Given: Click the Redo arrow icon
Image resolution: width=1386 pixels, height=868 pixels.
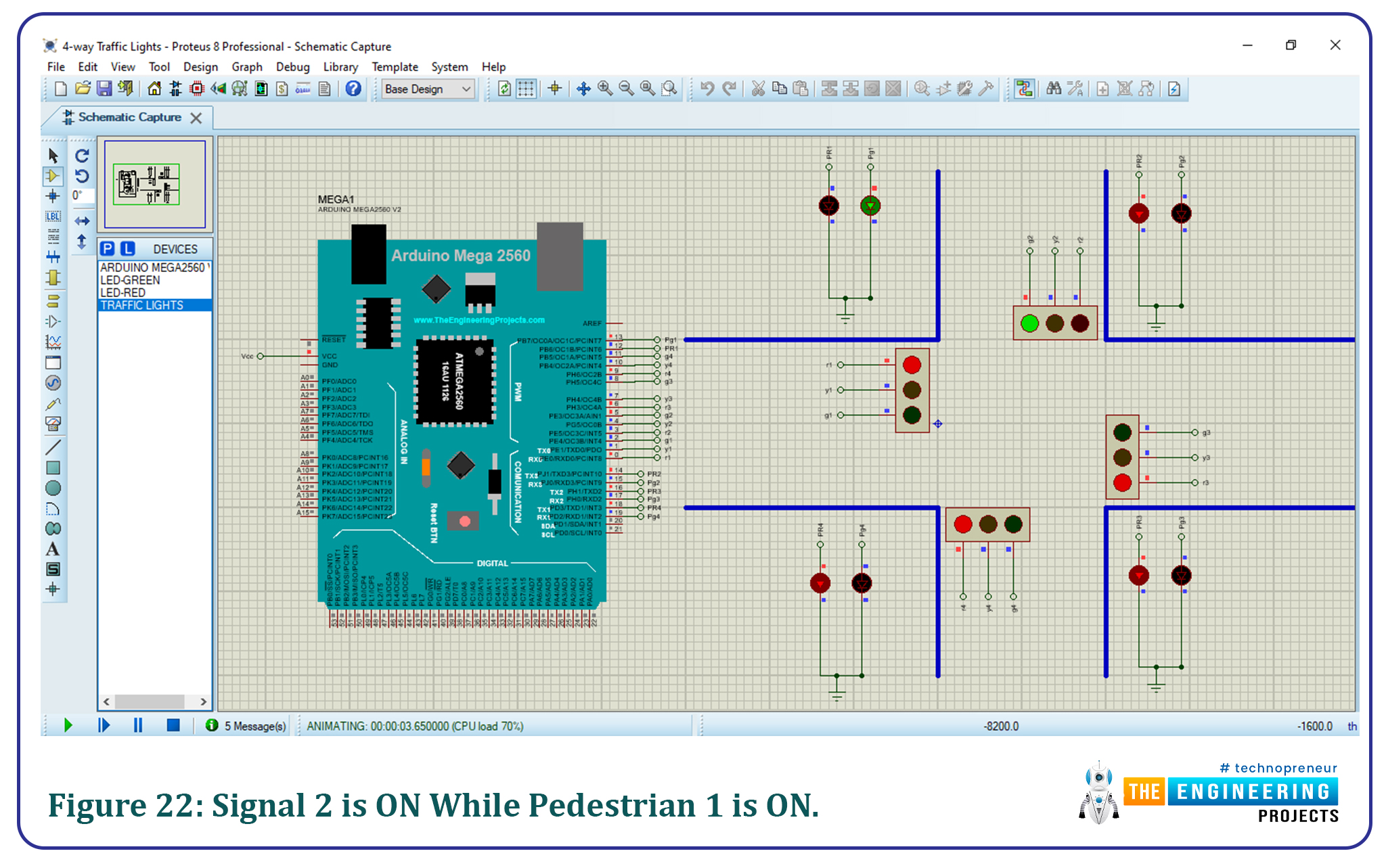Looking at the screenshot, I should 729,89.
